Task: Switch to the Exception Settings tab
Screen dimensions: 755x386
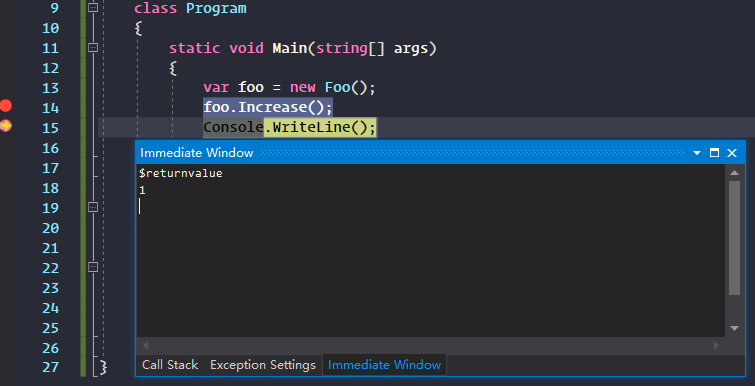Action: (262, 365)
